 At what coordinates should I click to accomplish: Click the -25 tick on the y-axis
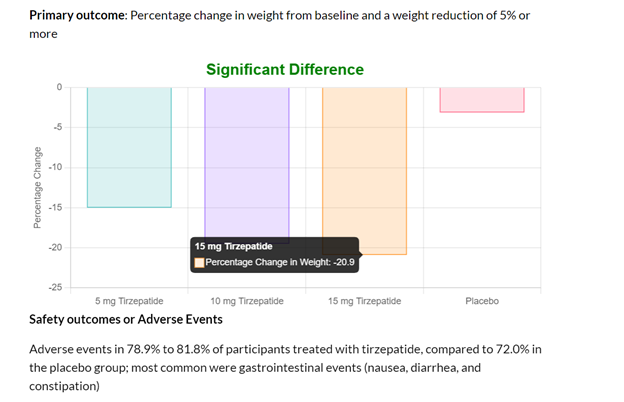pos(56,287)
